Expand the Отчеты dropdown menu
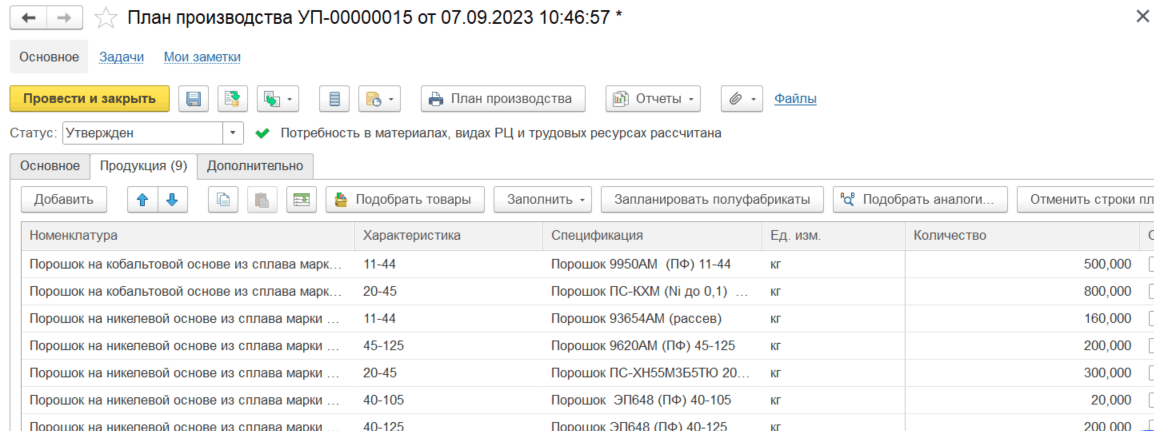The height and width of the screenshot is (431, 1154). (653, 99)
